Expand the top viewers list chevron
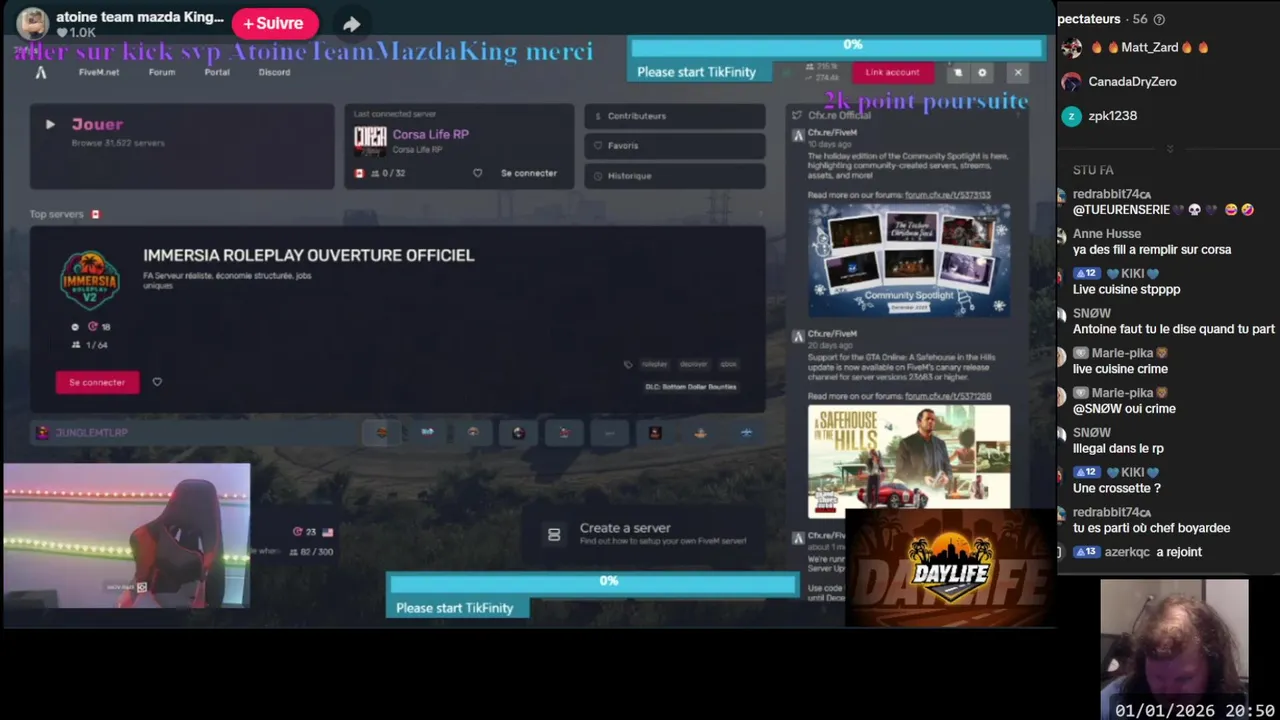Screen dimensions: 1280x720 (1169, 148)
